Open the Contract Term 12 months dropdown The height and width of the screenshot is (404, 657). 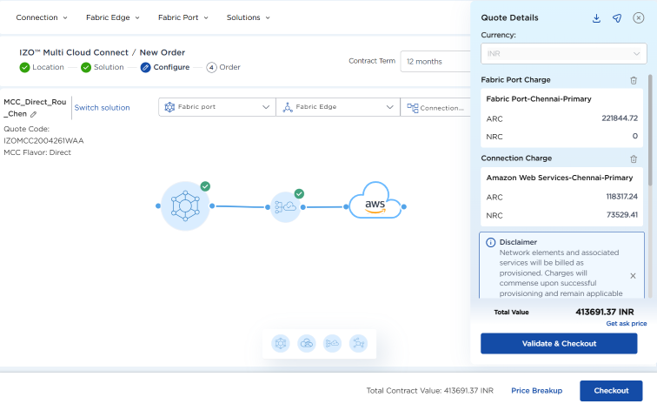click(436, 62)
